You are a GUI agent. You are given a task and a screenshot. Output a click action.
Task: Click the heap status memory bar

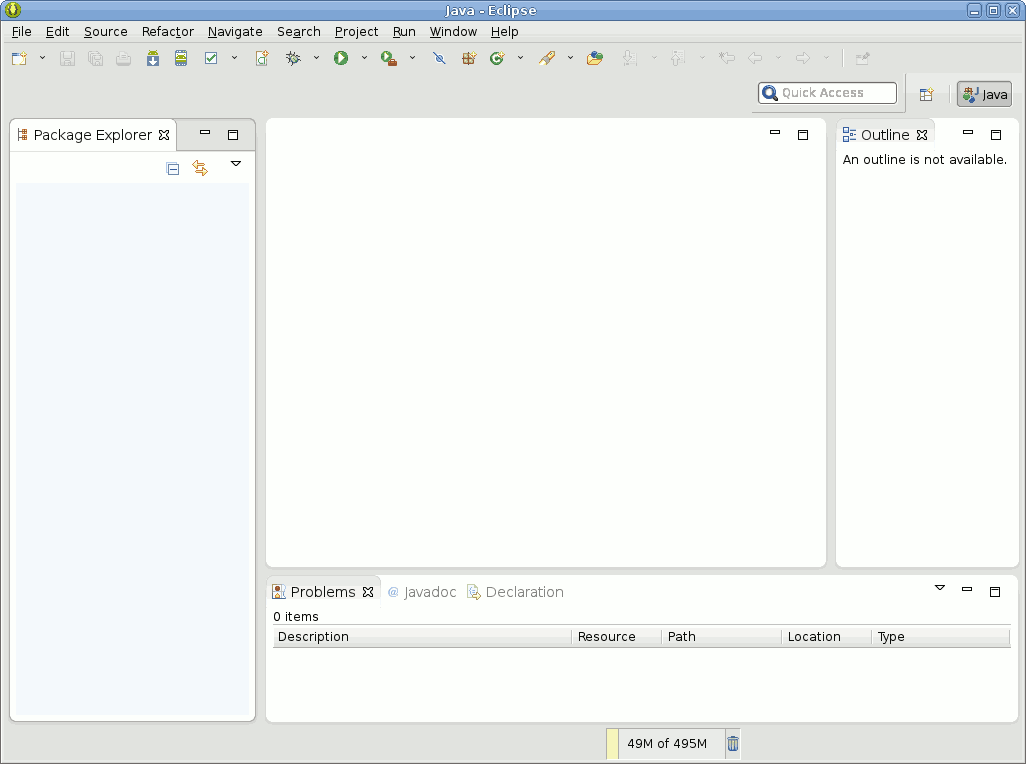point(665,744)
